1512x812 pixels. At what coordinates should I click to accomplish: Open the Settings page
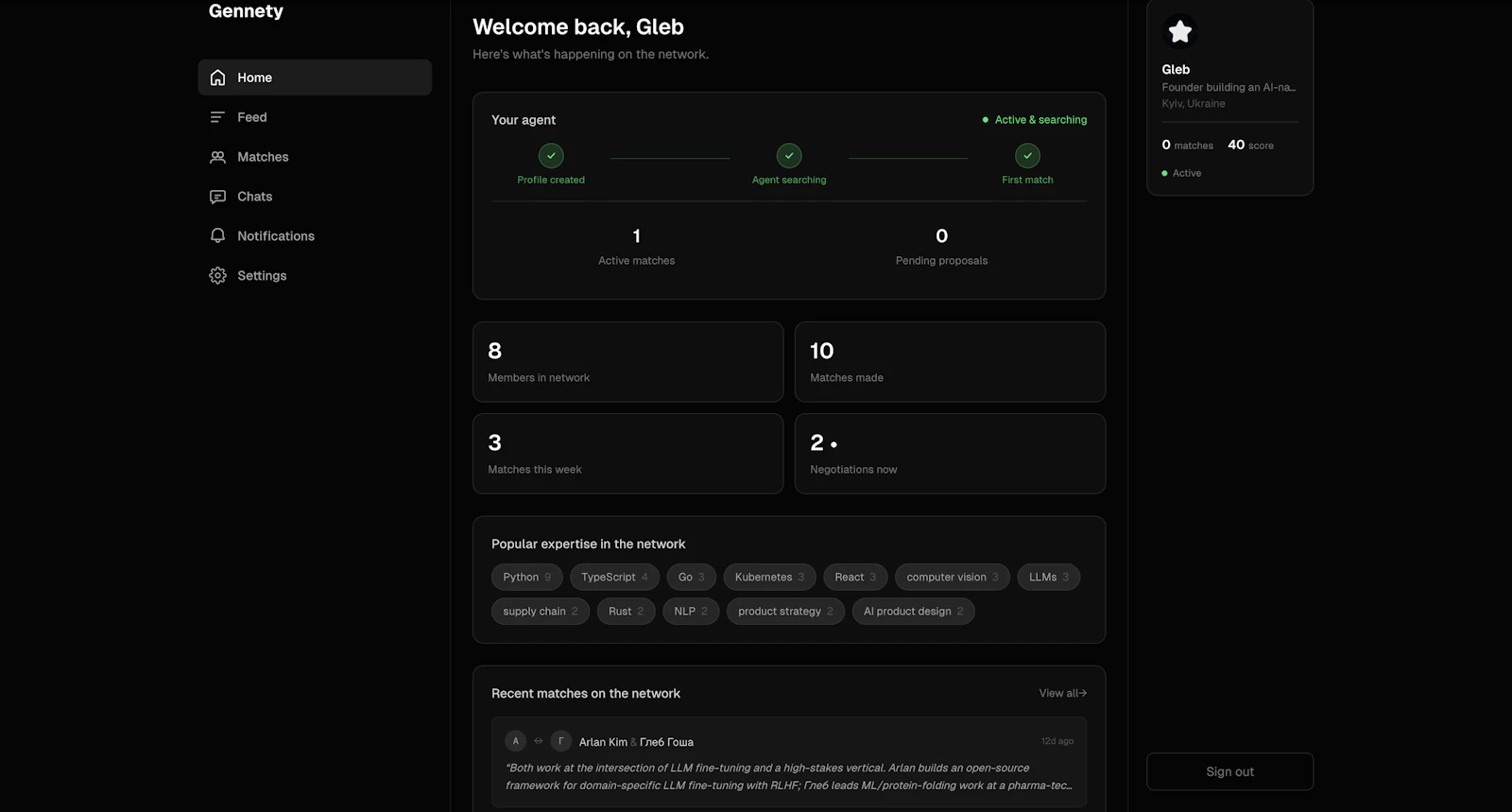coord(315,276)
